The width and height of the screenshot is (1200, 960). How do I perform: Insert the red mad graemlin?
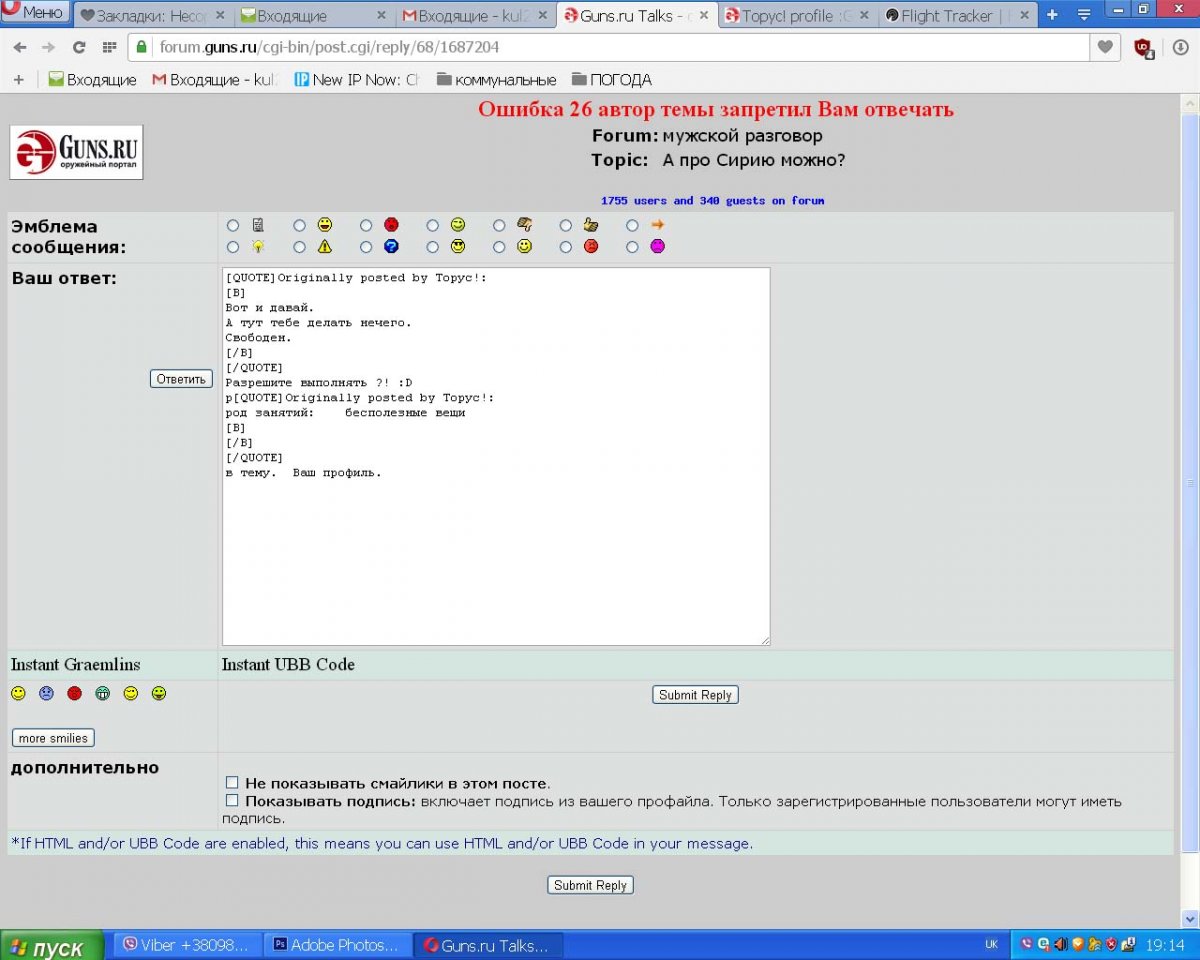click(74, 693)
